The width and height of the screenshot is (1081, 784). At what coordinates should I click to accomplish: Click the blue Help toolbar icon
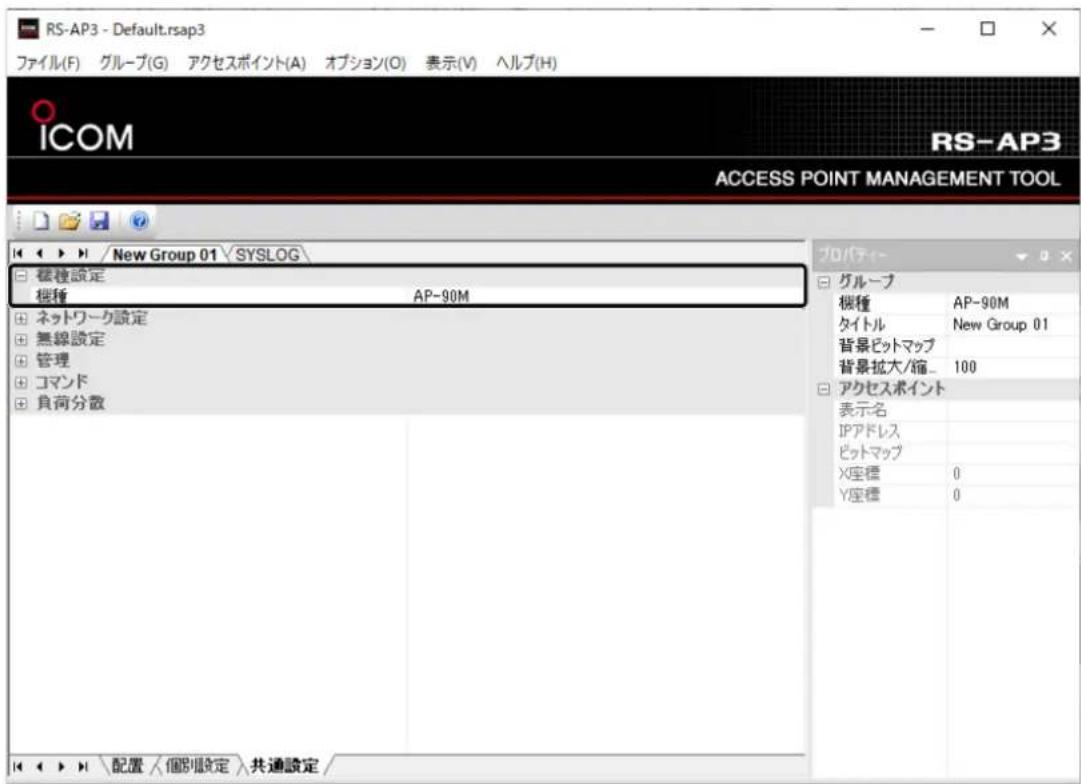point(139,221)
